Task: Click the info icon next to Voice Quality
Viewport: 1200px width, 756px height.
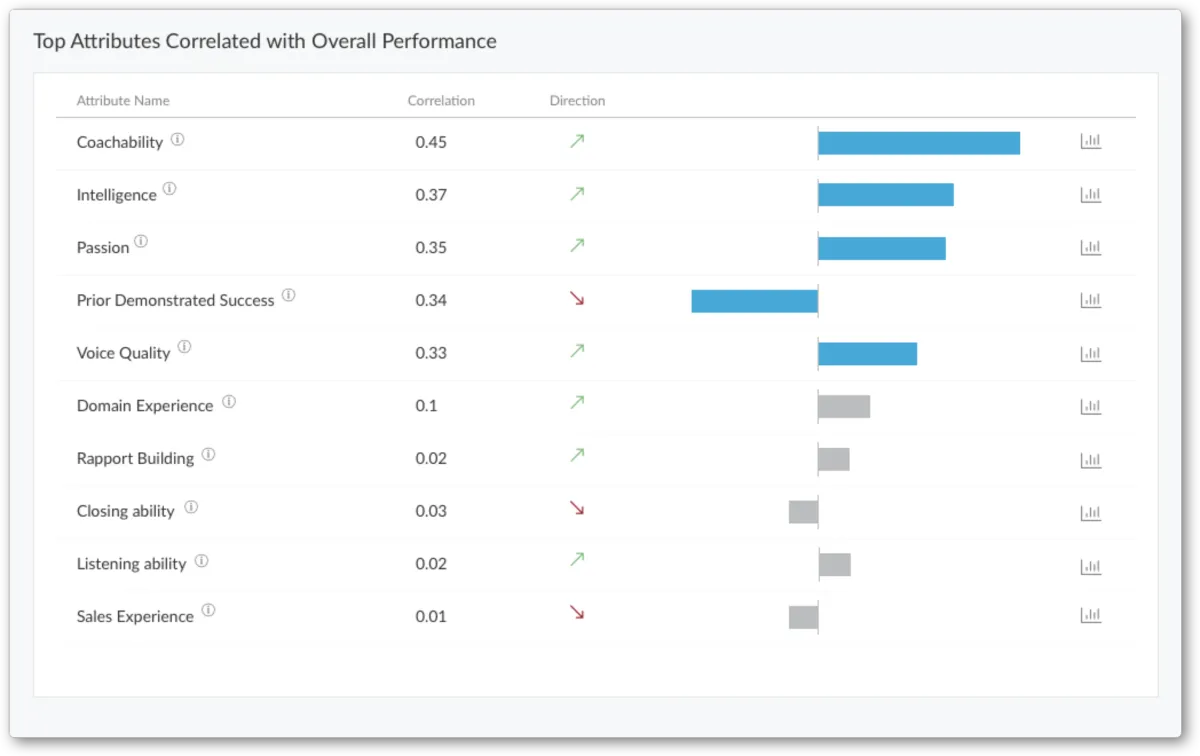Action: tap(184, 348)
